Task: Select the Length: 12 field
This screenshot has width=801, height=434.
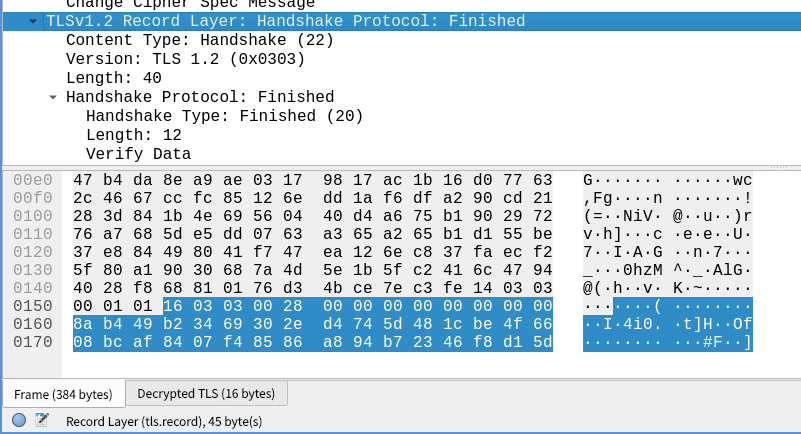Action: (134, 135)
